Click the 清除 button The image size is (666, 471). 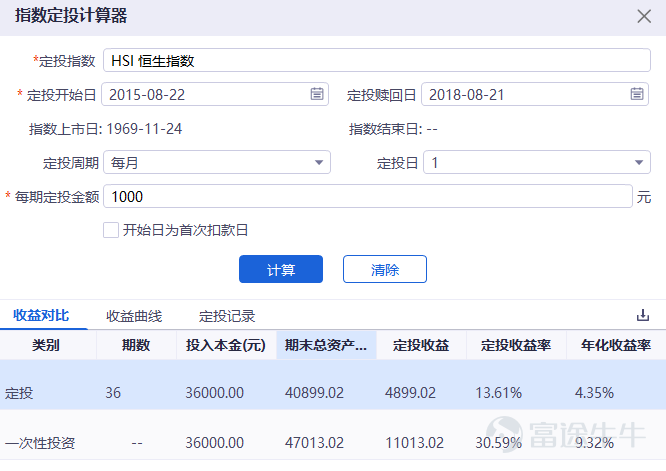pos(385,269)
